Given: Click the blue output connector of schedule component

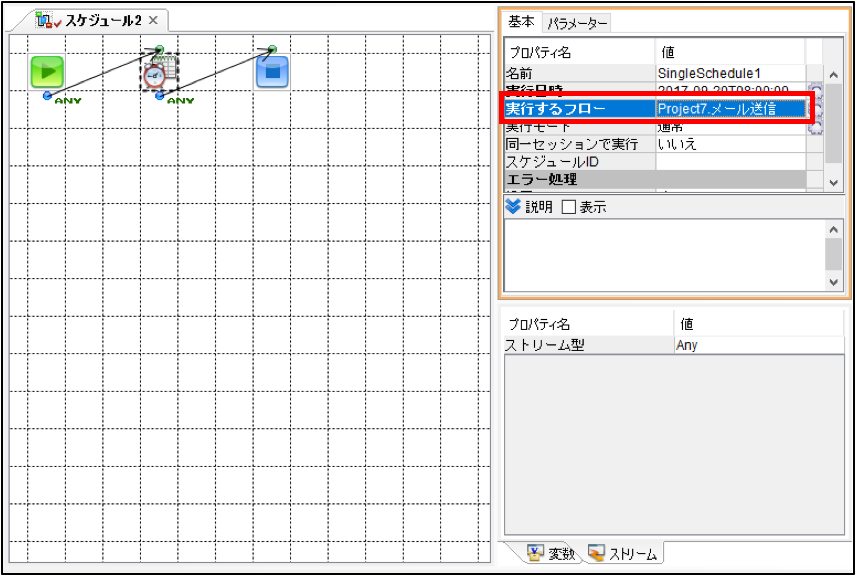Looking at the screenshot, I should pyautogui.click(x=160, y=96).
